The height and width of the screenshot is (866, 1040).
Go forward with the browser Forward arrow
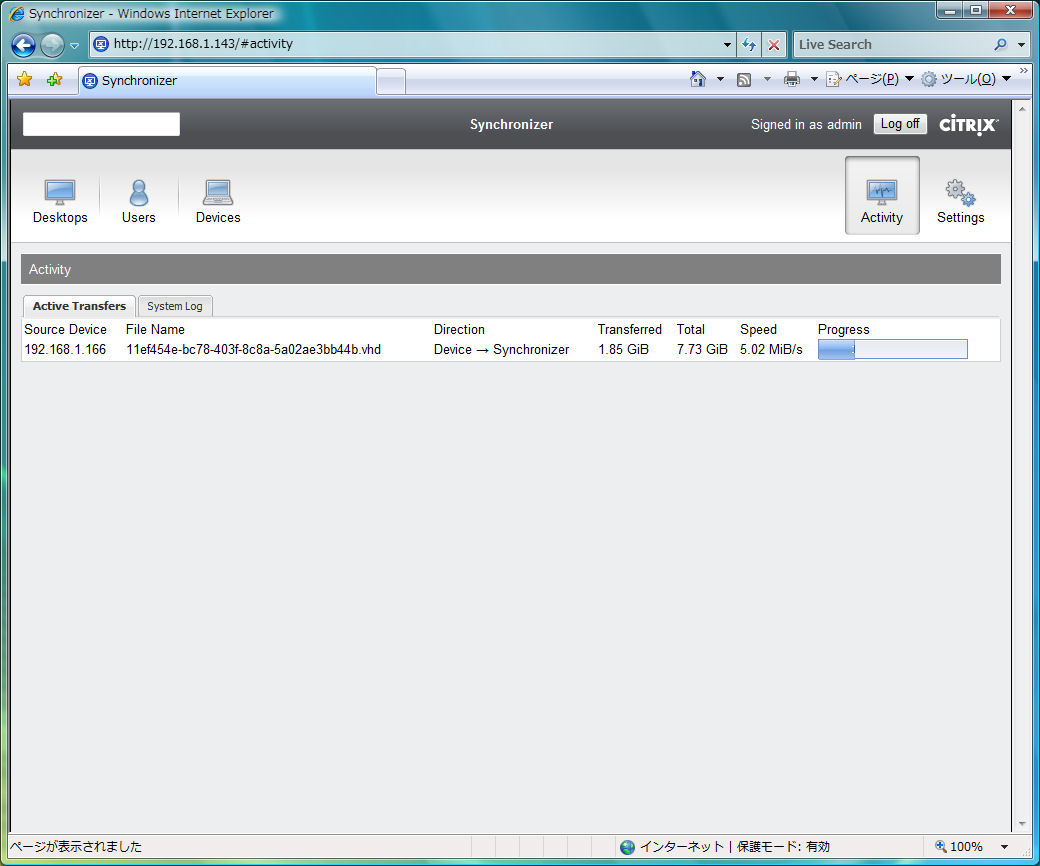coord(52,45)
